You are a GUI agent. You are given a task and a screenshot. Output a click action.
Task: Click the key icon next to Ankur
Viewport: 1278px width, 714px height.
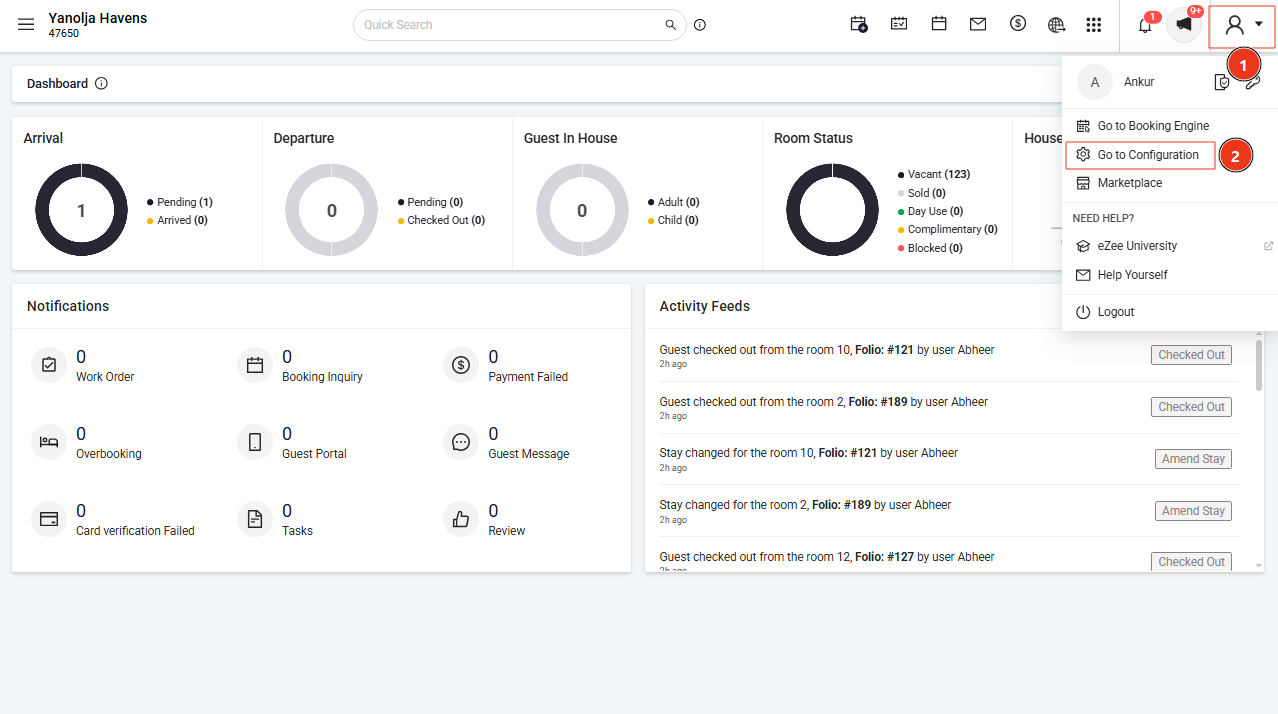(1253, 82)
